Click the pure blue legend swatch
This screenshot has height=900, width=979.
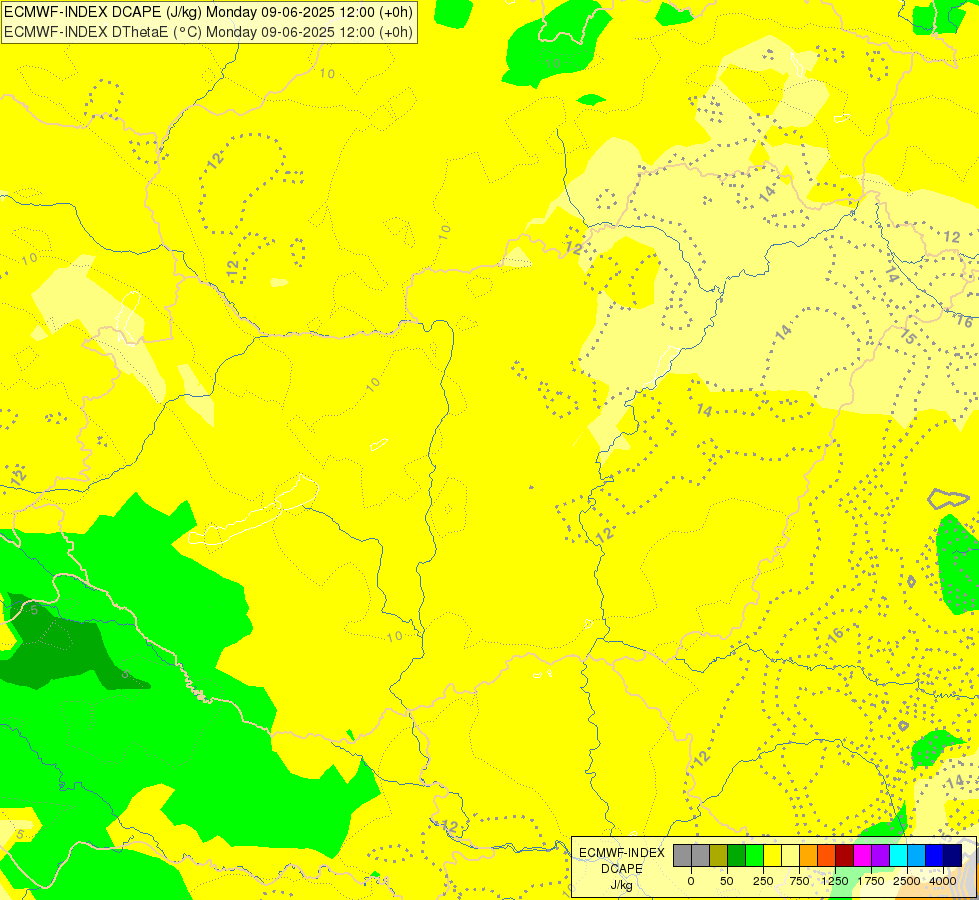[935, 856]
